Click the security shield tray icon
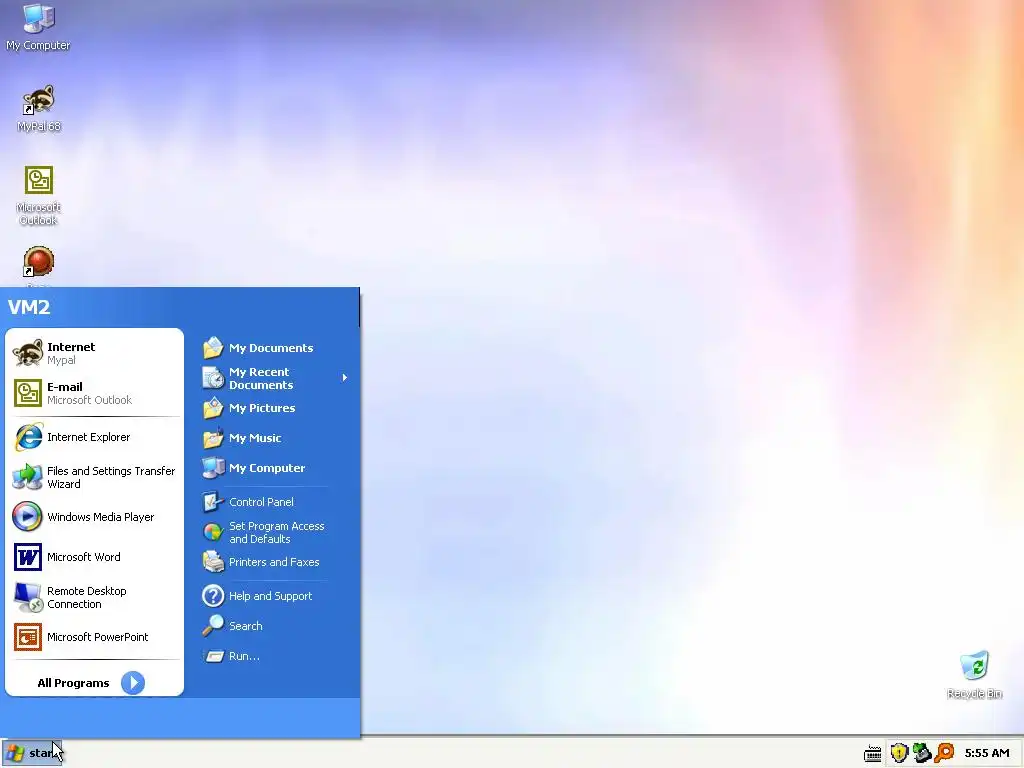This screenshot has height=768, width=1024. point(899,753)
